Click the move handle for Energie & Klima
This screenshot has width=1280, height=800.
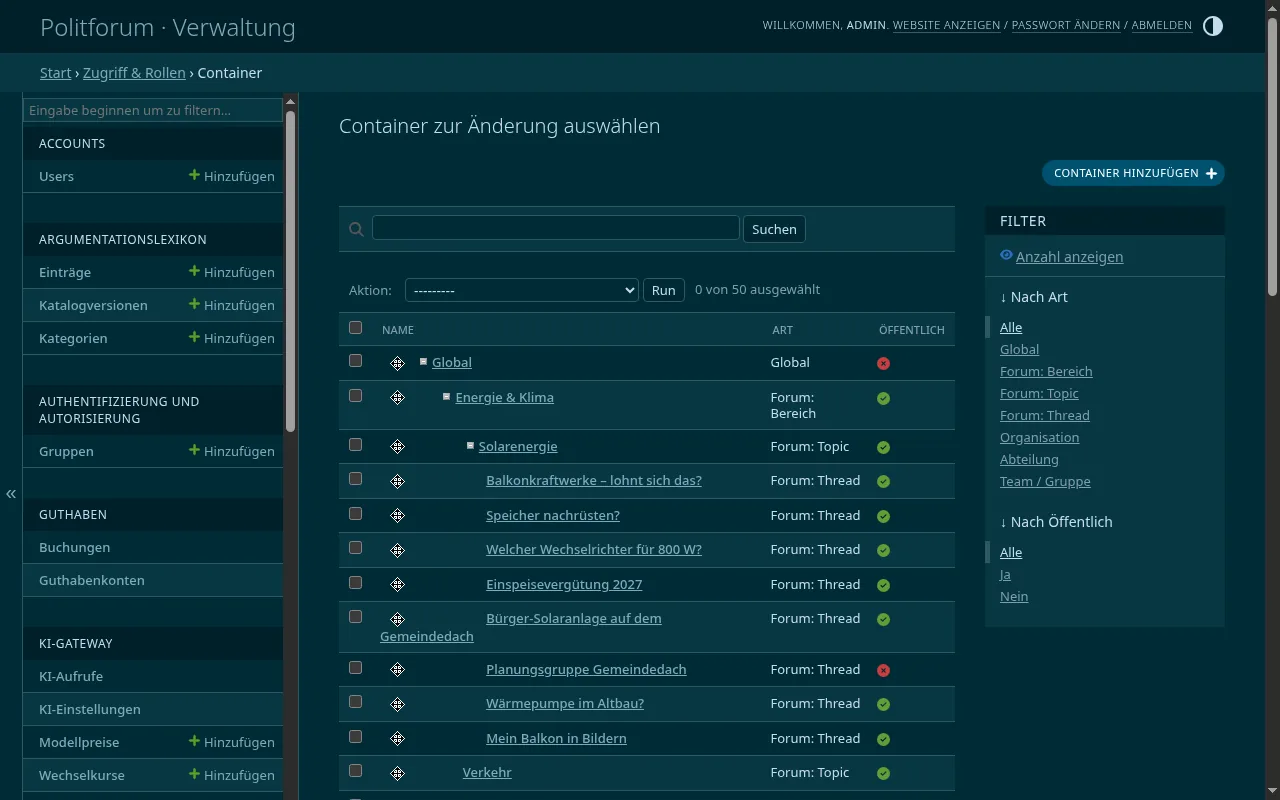coord(397,398)
